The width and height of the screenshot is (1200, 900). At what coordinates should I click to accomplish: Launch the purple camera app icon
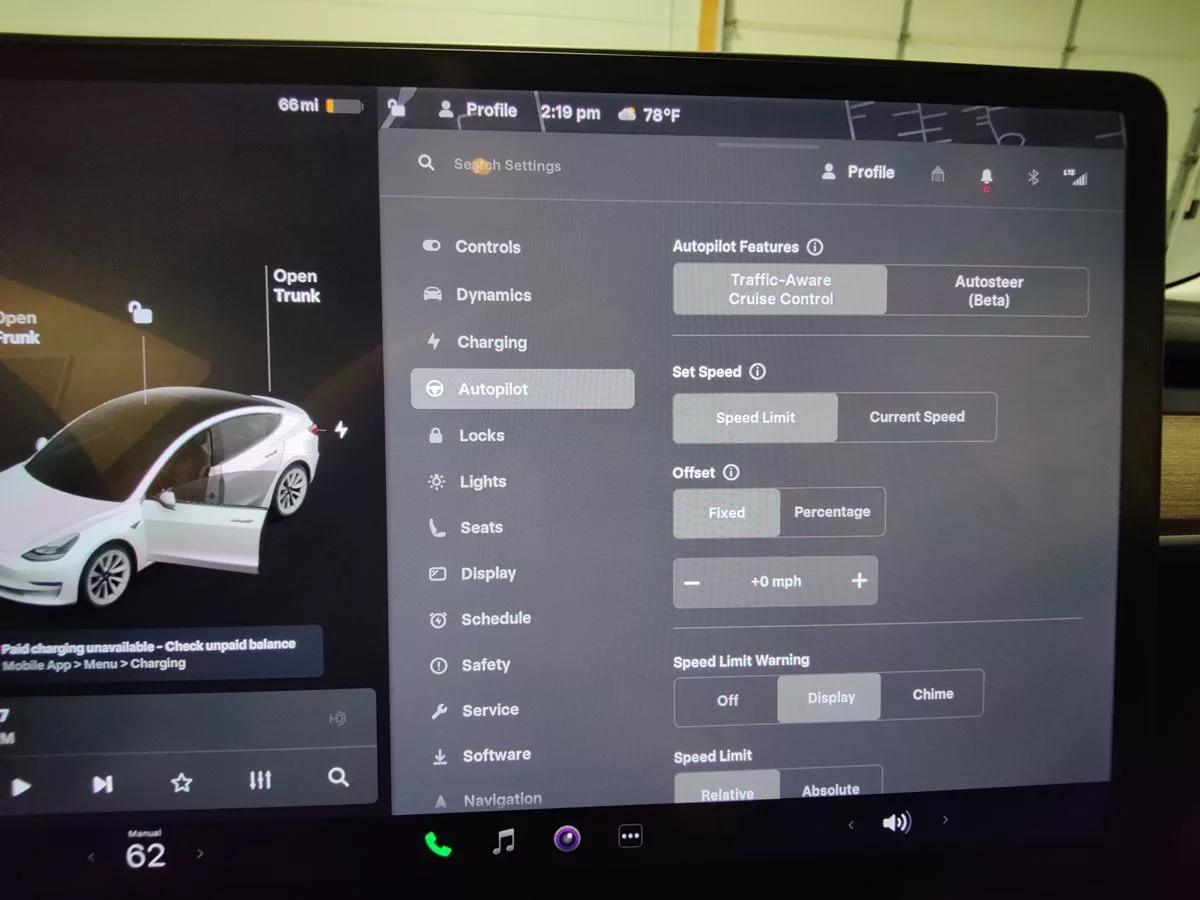(x=567, y=838)
